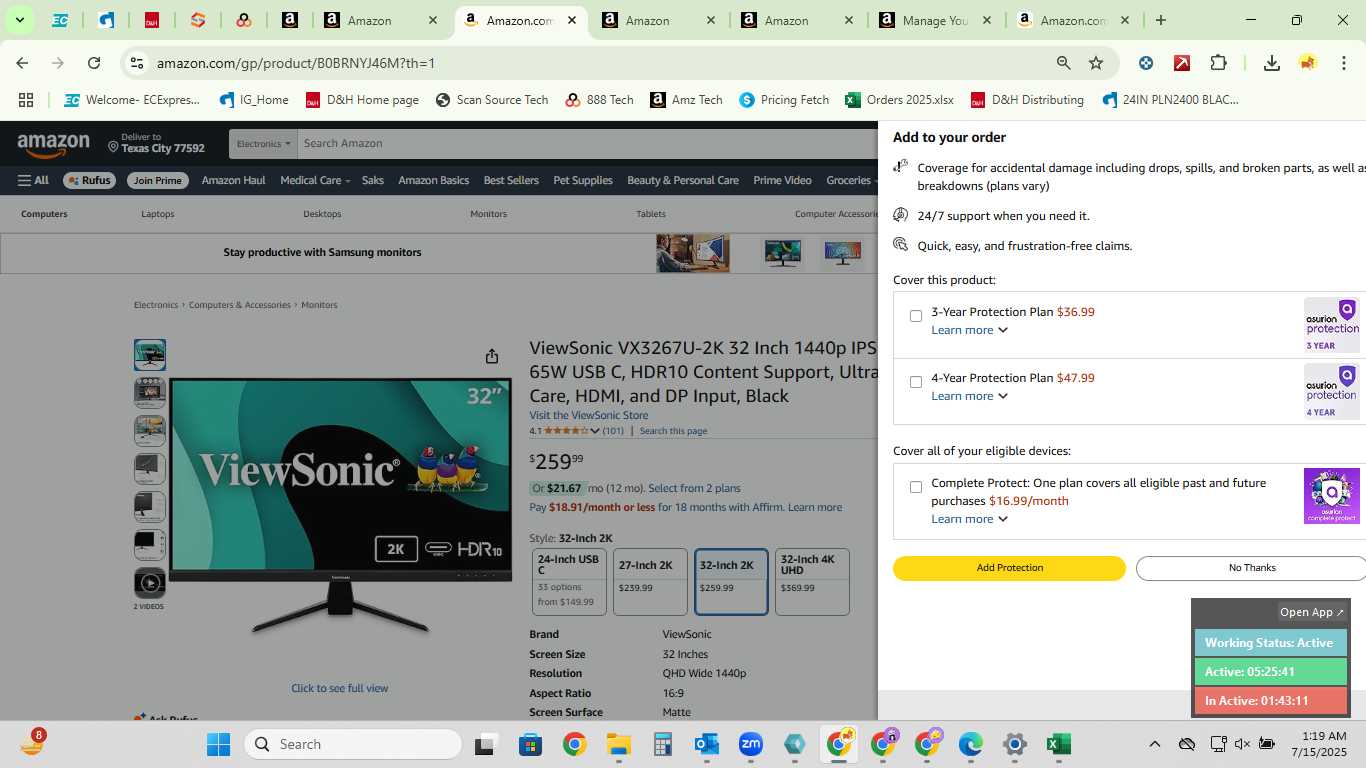Open the Windows Start menu
This screenshot has width=1366, height=768.
click(x=218, y=744)
